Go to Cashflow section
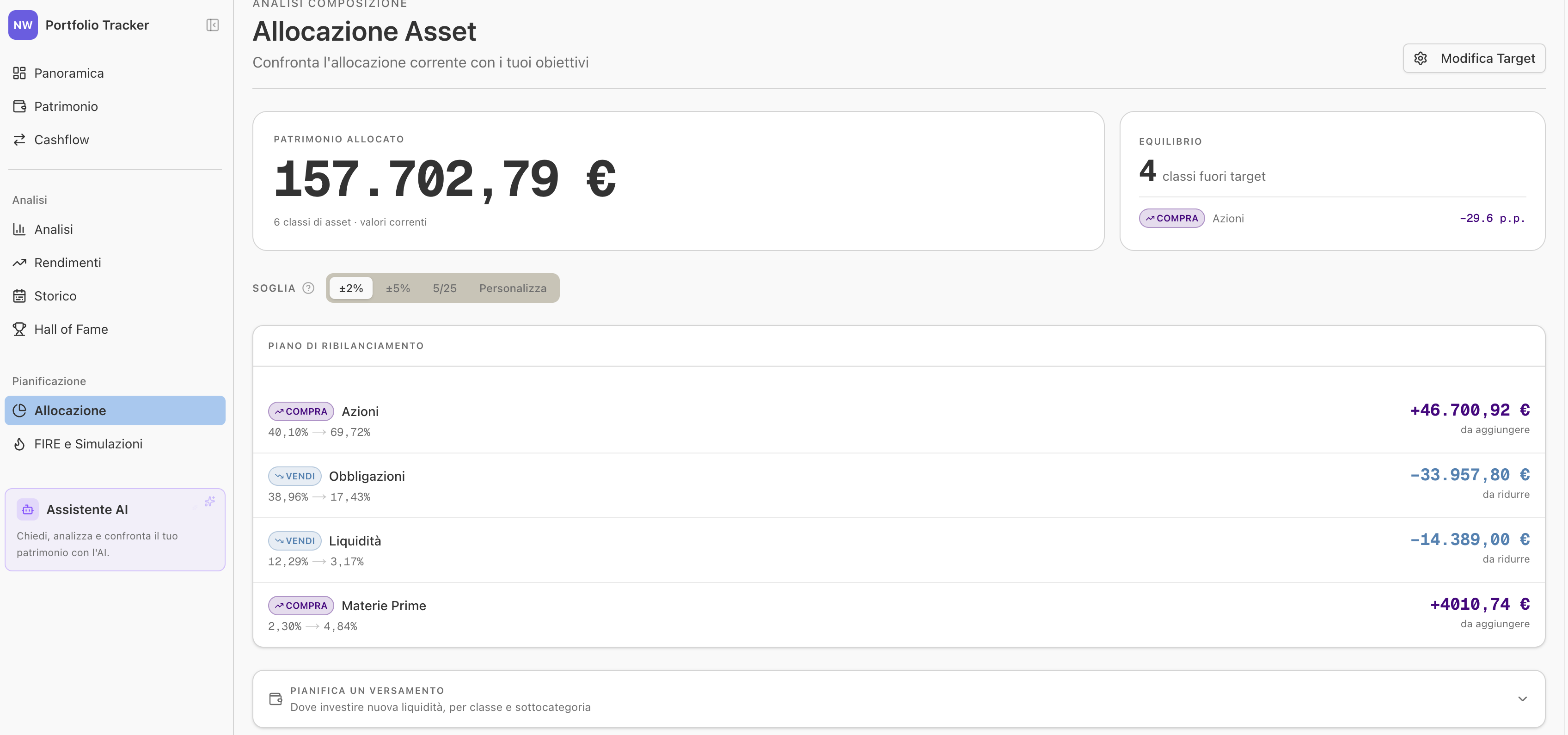 115,140
